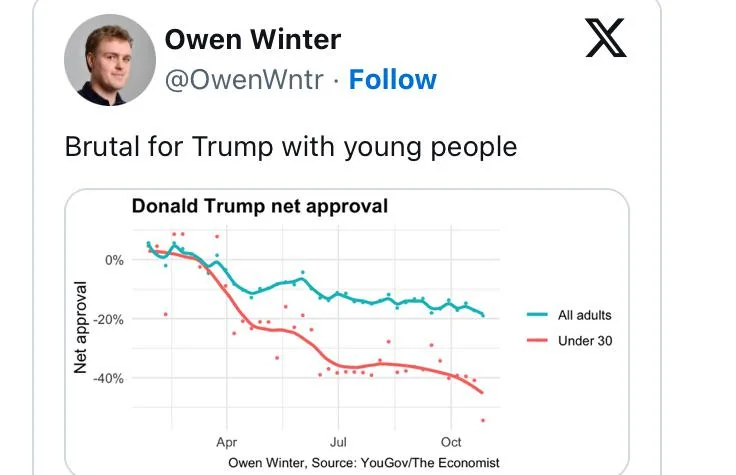Screen dimensions: 736x475
Task: Click the 0% y-axis tick label
Action: coord(114,260)
